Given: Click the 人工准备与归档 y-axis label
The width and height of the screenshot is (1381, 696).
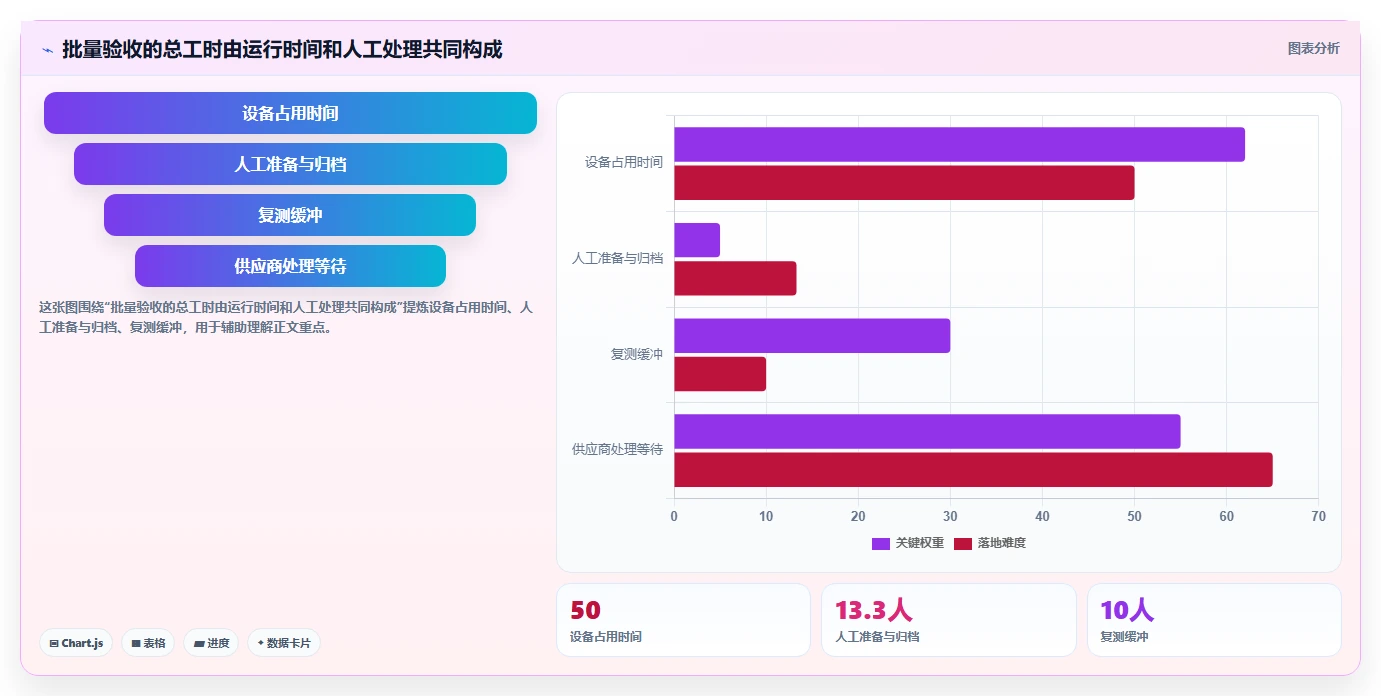Looking at the screenshot, I should [617, 258].
